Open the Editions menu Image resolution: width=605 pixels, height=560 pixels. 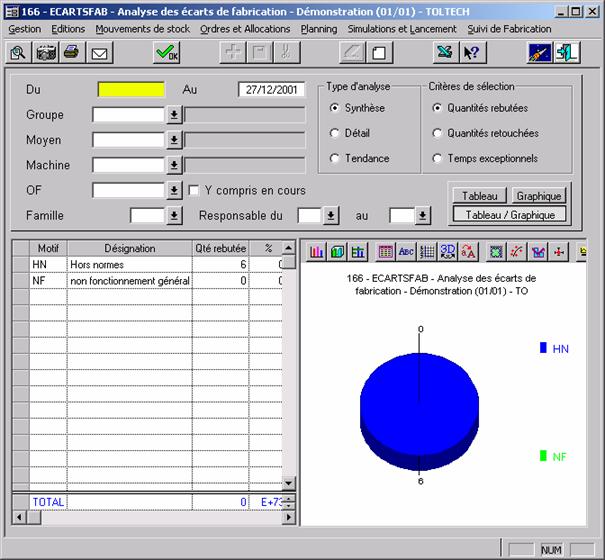point(68,29)
